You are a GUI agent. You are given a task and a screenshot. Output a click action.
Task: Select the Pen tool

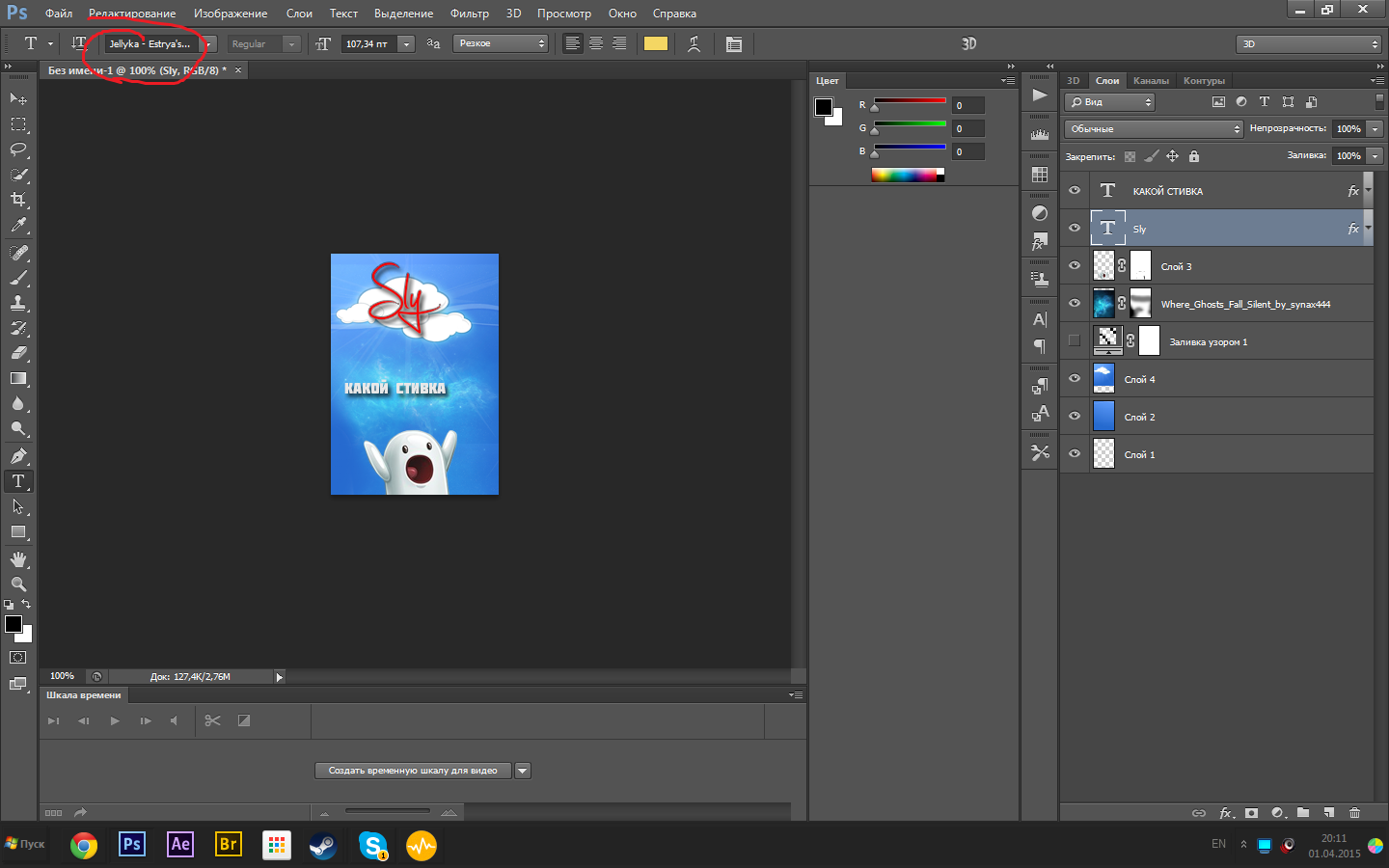click(x=18, y=456)
